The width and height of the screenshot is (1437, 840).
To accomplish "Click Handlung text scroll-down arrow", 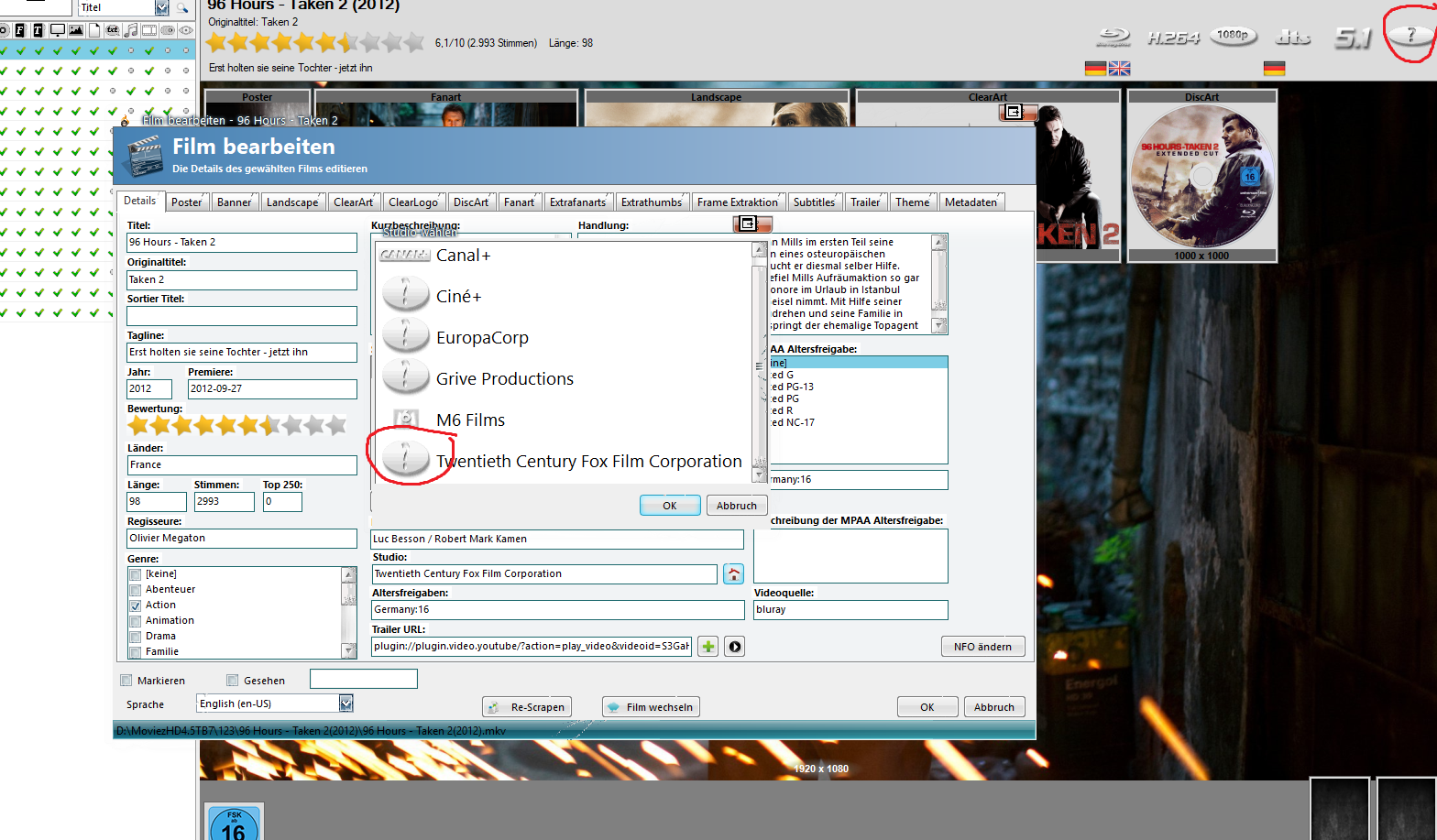I will click(938, 326).
